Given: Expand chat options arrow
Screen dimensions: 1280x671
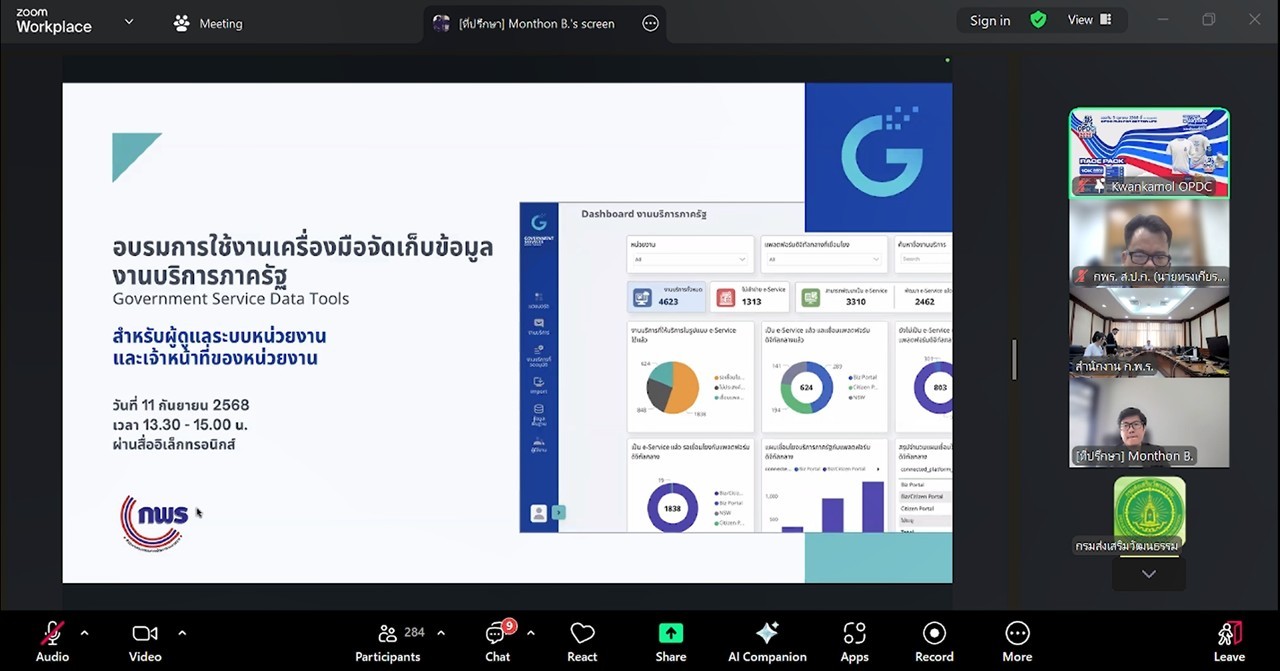Looking at the screenshot, I should [530, 633].
